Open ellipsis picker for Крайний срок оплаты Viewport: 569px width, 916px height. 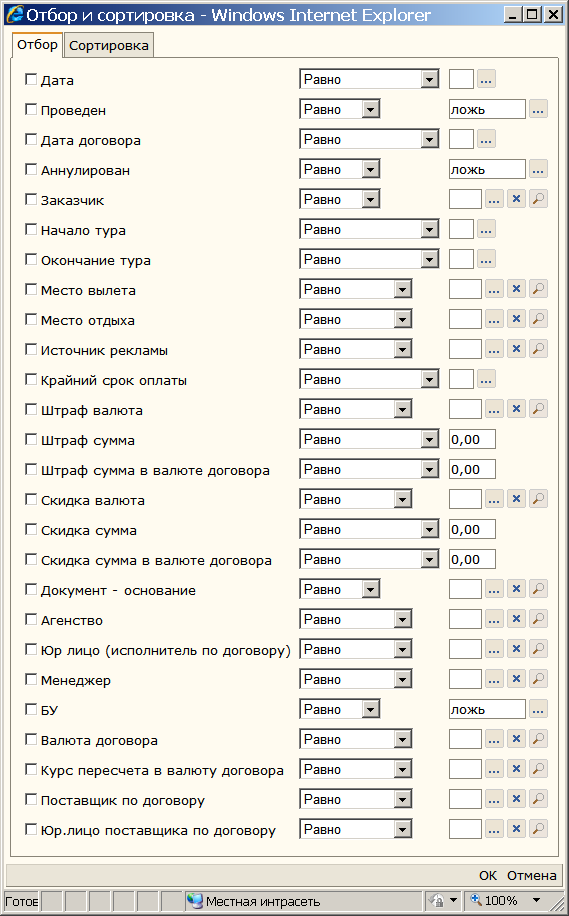[x=486, y=379]
